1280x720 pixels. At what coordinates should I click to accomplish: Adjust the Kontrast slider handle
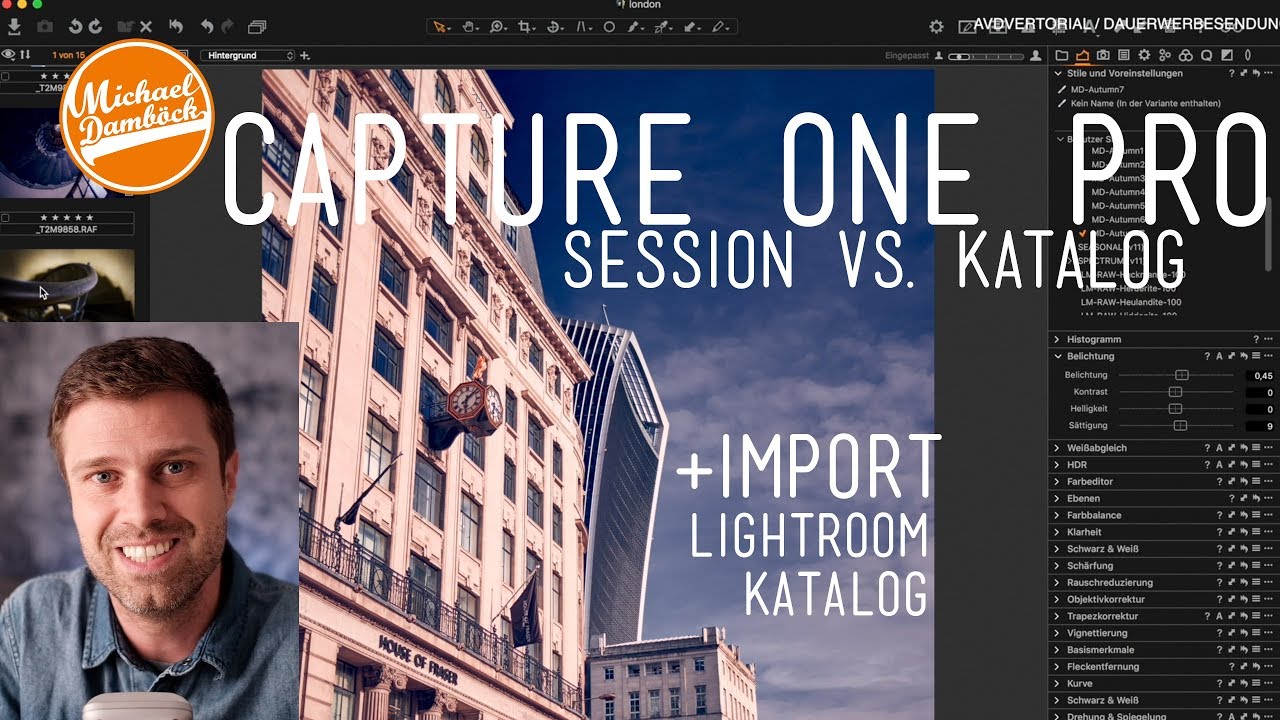click(x=1175, y=392)
